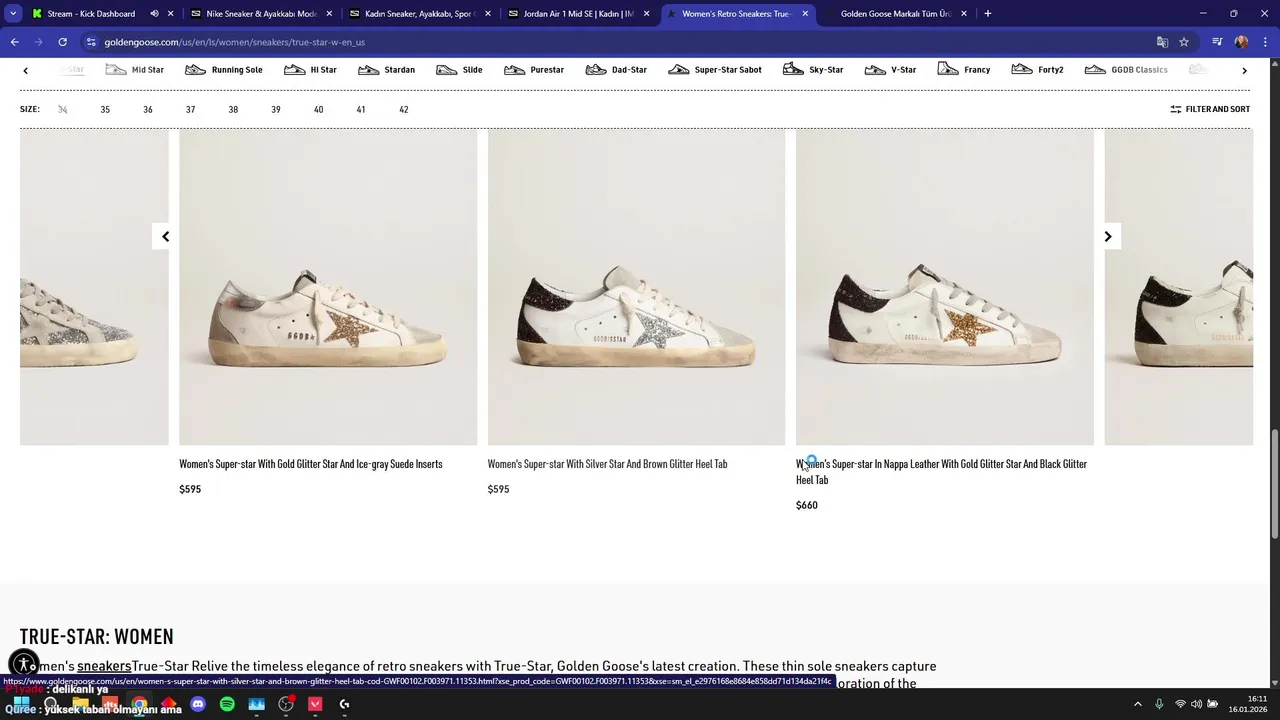Bookmark this page with the star
The image size is (1280, 720).
click(x=1184, y=42)
